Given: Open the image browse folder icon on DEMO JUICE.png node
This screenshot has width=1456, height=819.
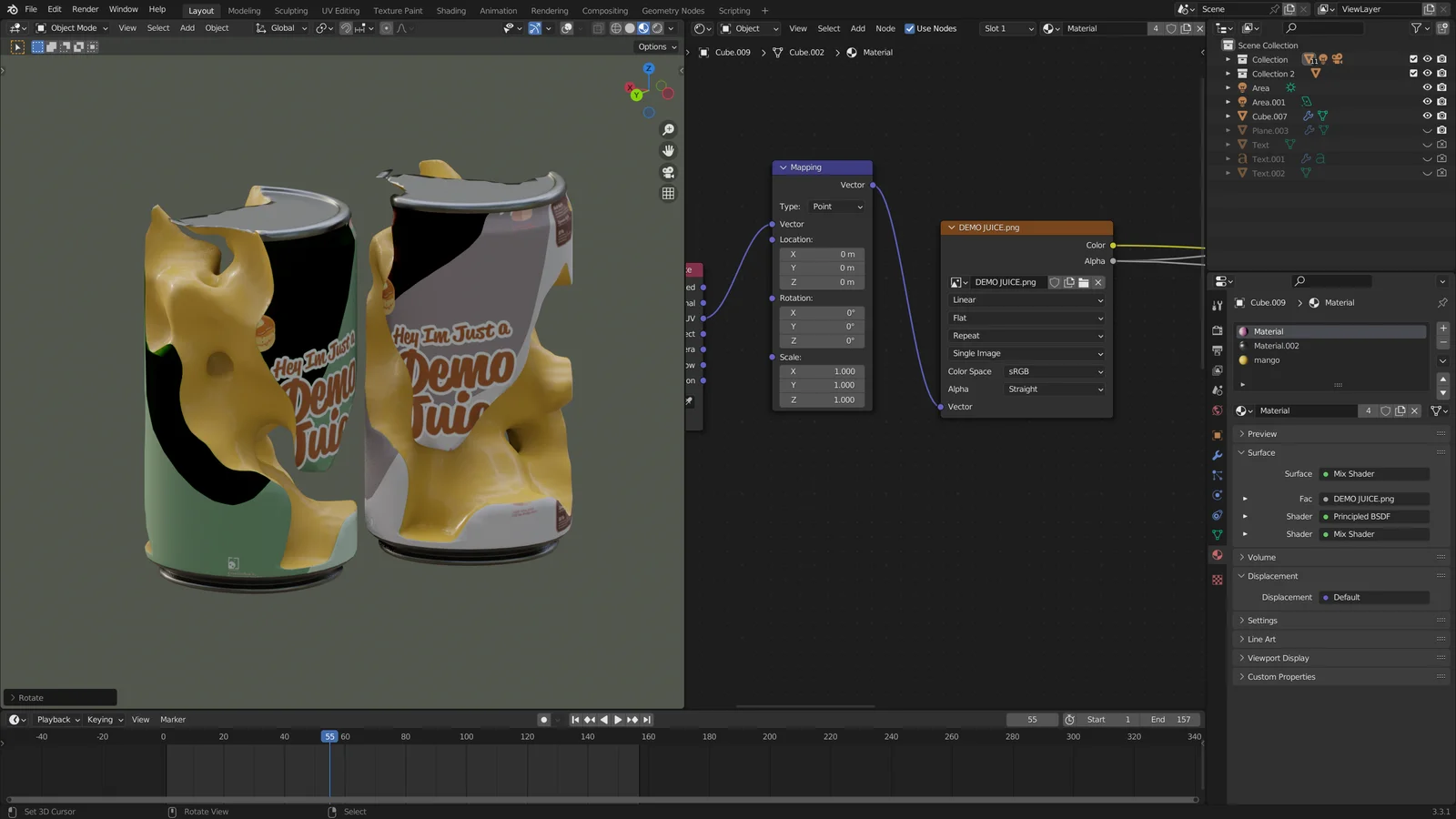Looking at the screenshot, I should tap(1084, 282).
